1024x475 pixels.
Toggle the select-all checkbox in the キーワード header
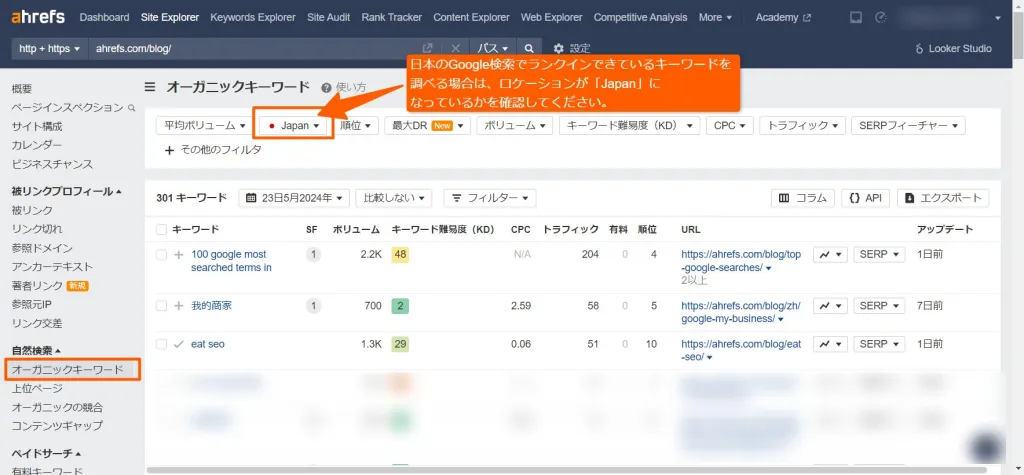(x=161, y=229)
